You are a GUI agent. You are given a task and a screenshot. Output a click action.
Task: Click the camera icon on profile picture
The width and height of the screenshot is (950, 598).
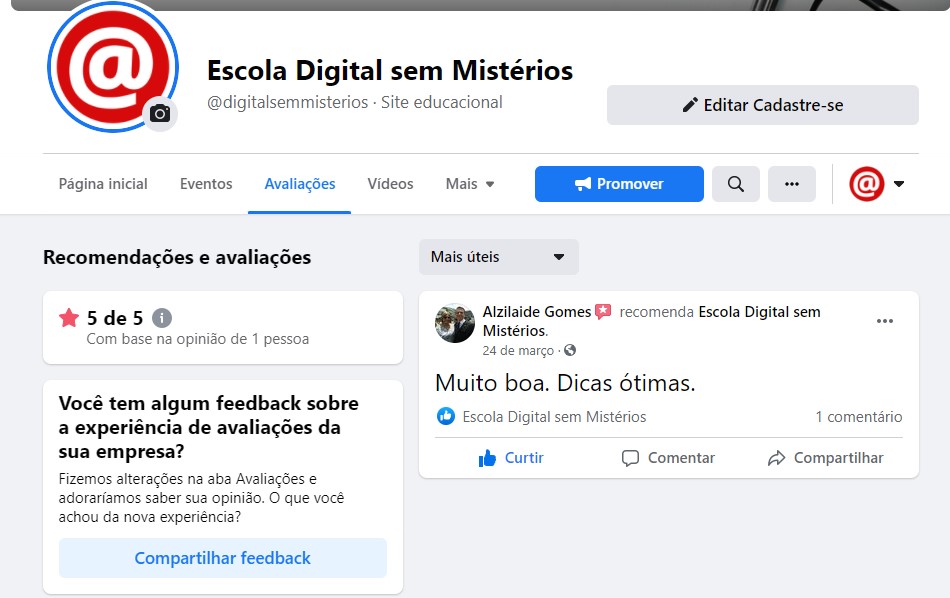160,113
